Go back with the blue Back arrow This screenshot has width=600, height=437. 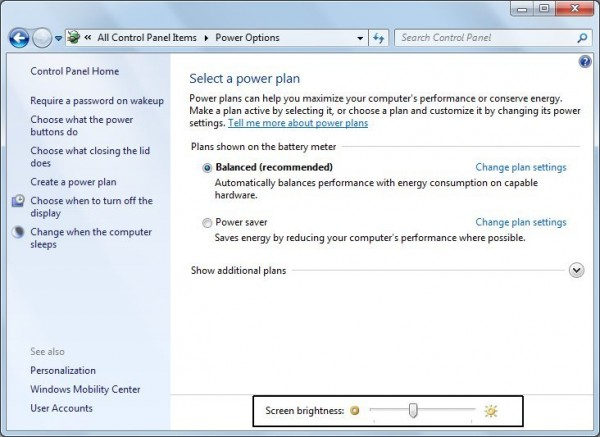coord(19,38)
